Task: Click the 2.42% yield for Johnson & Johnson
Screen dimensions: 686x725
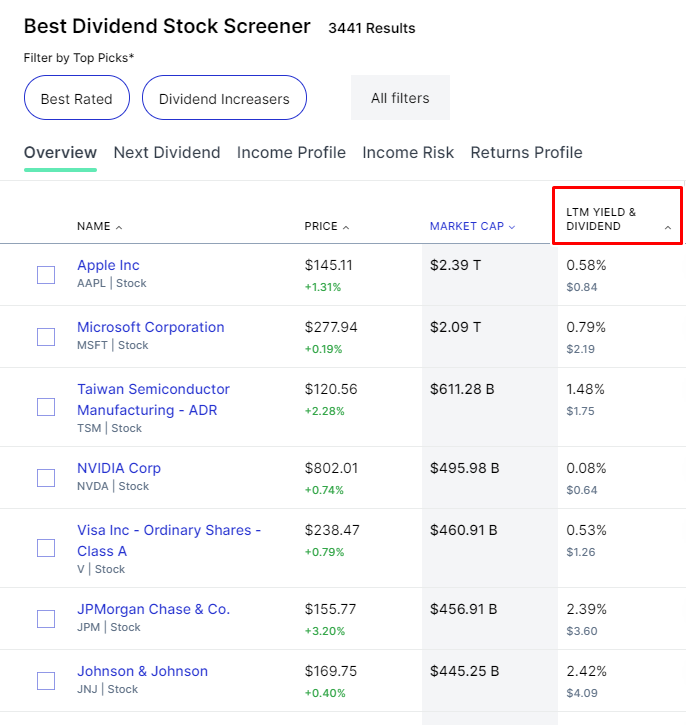Action: 586,671
